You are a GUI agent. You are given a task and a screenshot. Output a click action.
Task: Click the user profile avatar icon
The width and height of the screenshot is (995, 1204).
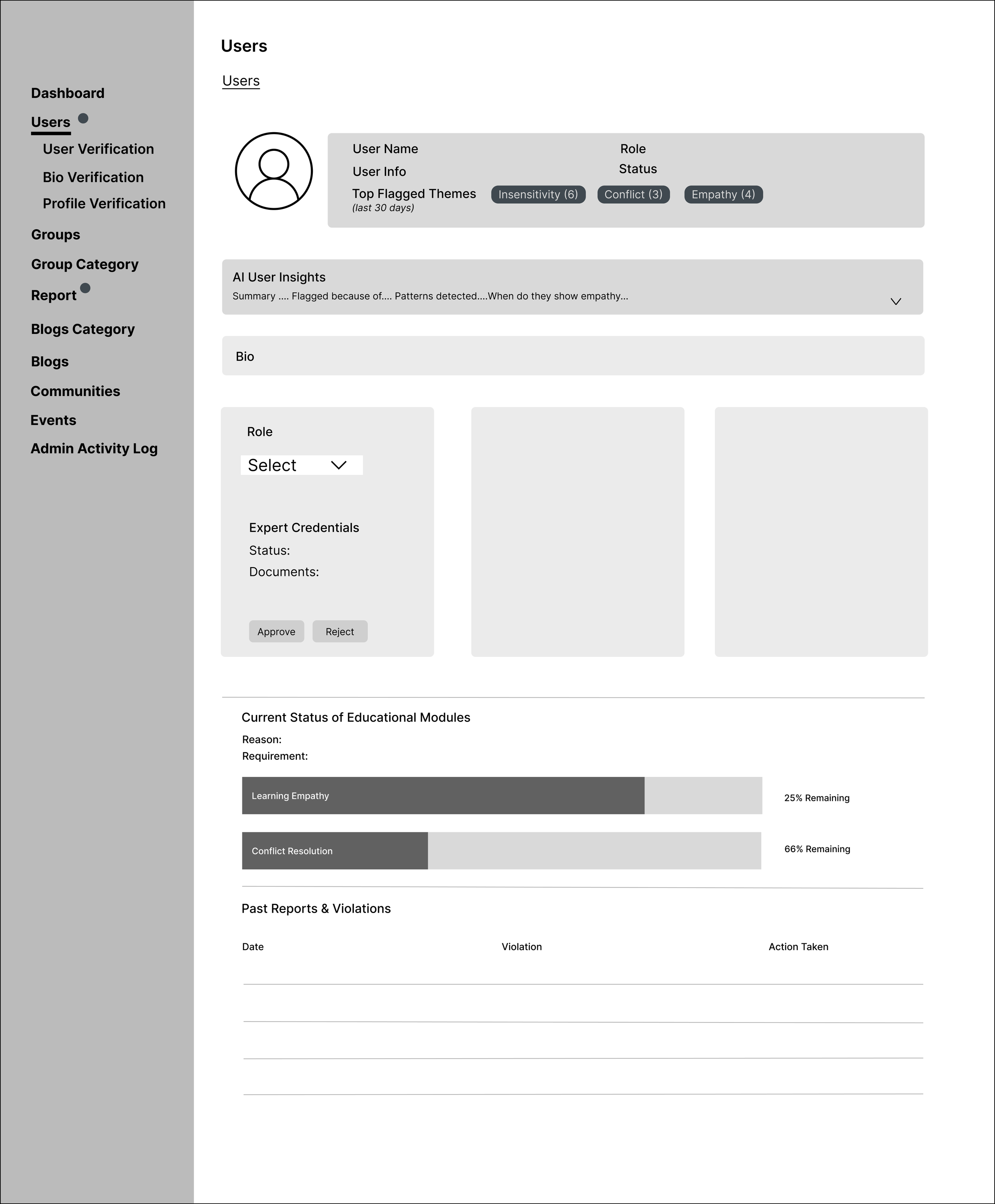pyautogui.click(x=273, y=171)
